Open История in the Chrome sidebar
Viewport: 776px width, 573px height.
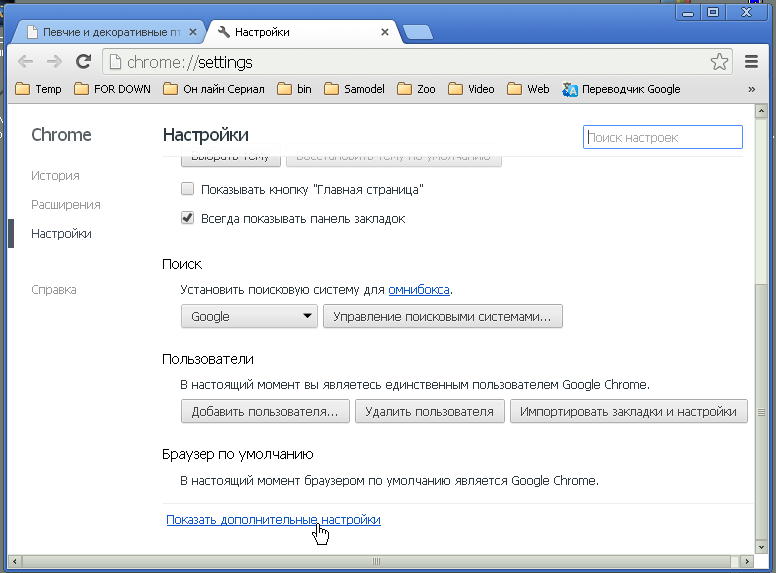coord(55,175)
